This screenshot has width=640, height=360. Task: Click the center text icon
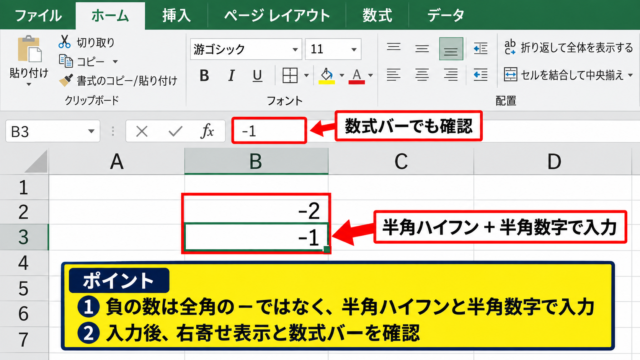422,75
